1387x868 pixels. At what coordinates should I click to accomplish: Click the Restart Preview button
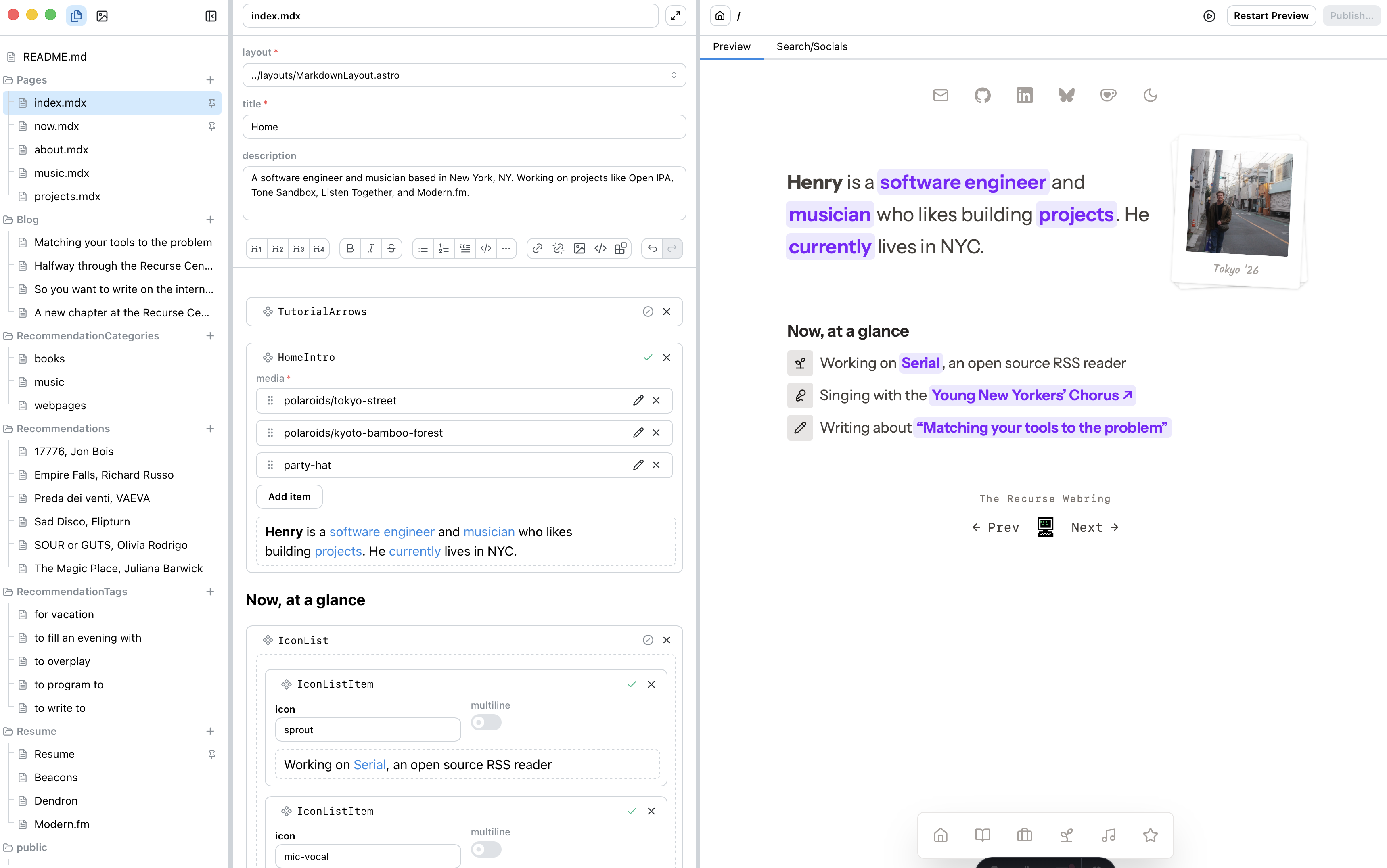(1271, 16)
